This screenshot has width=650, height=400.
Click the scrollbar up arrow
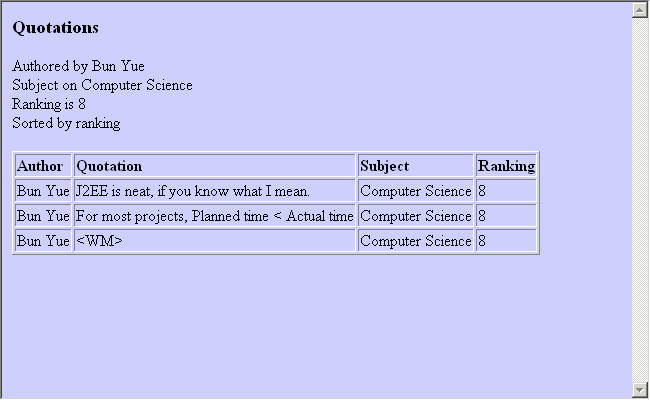(x=640, y=10)
